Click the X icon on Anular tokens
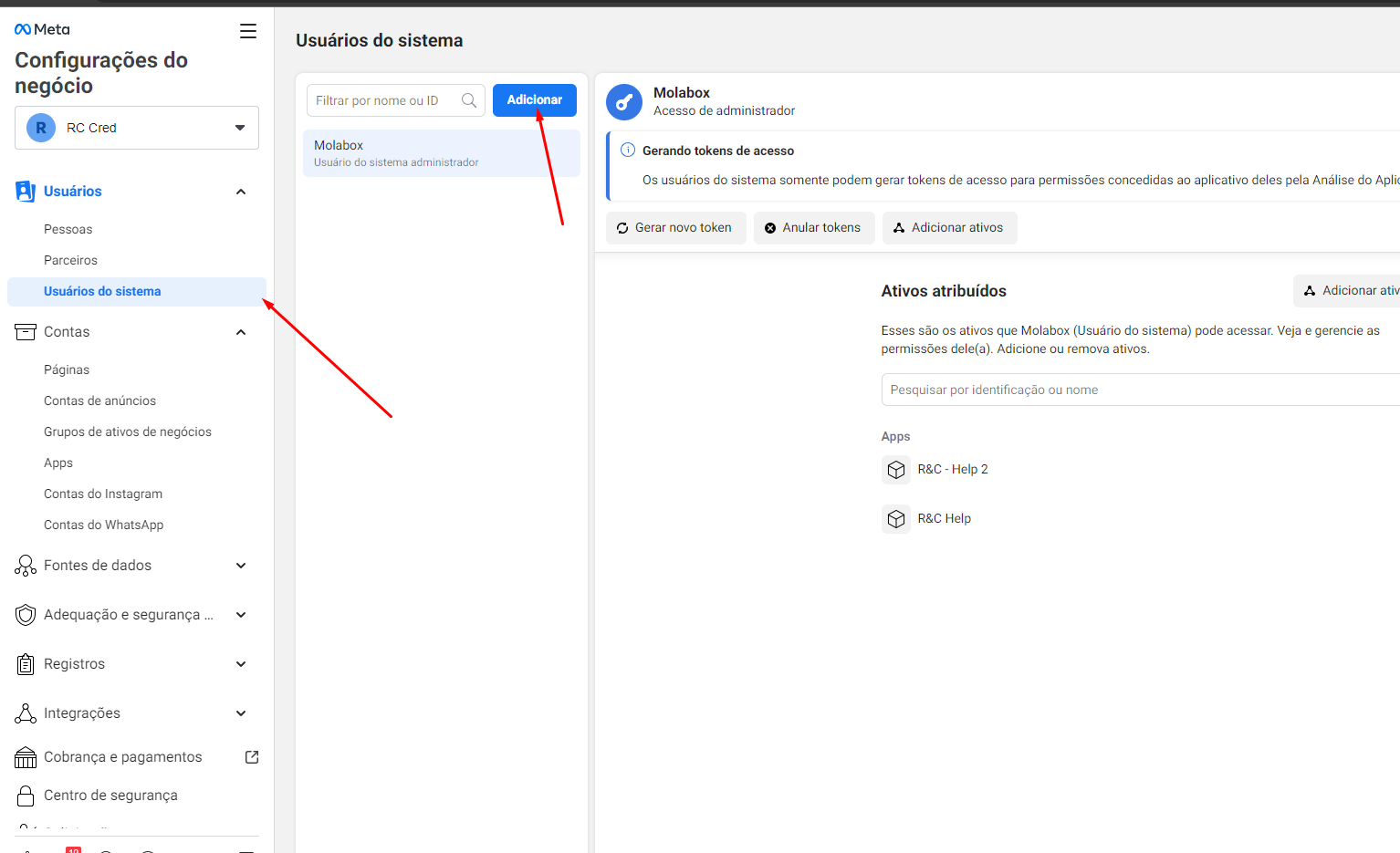Viewport: 1400px width, 853px height. click(770, 228)
